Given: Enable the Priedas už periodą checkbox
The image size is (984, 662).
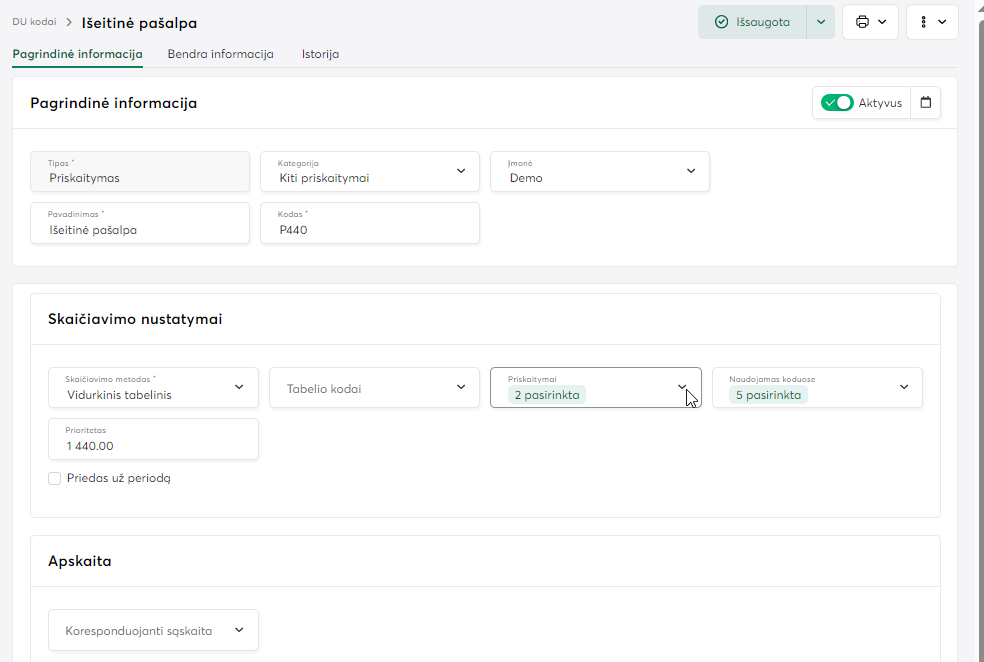Looking at the screenshot, I should pos(55,479).
